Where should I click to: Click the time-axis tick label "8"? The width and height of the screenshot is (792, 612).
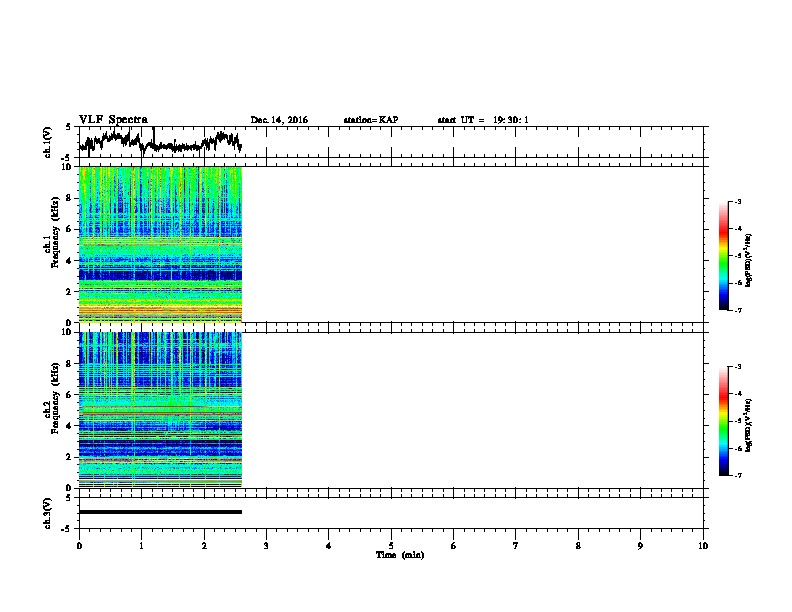pos(578,546)
